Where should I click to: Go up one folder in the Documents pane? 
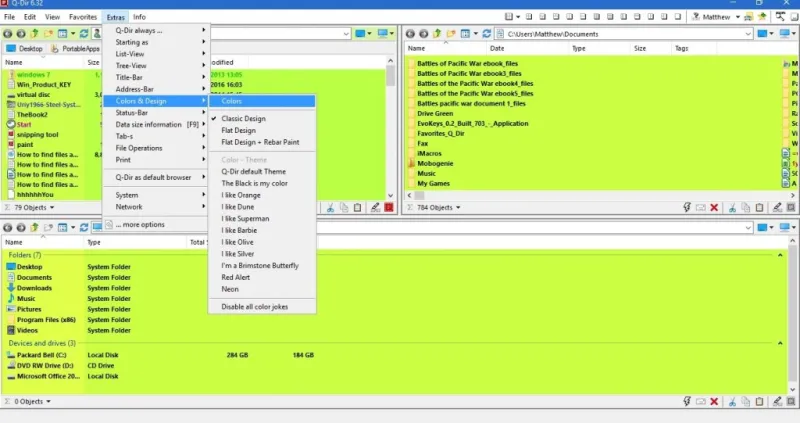point(438,33)
